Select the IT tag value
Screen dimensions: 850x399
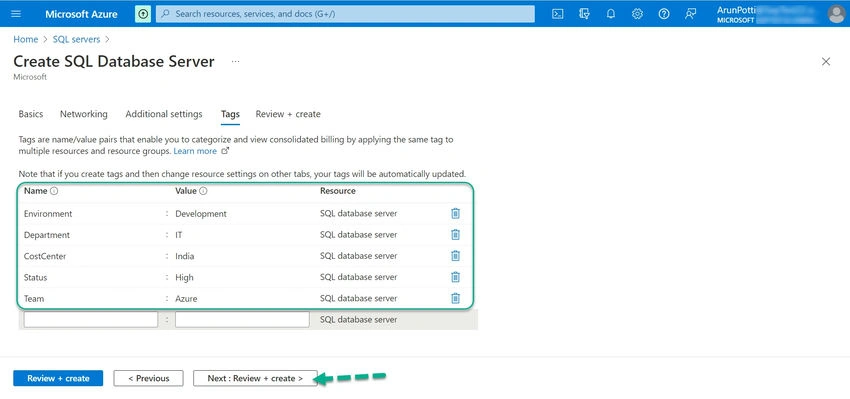pos(178,235)
